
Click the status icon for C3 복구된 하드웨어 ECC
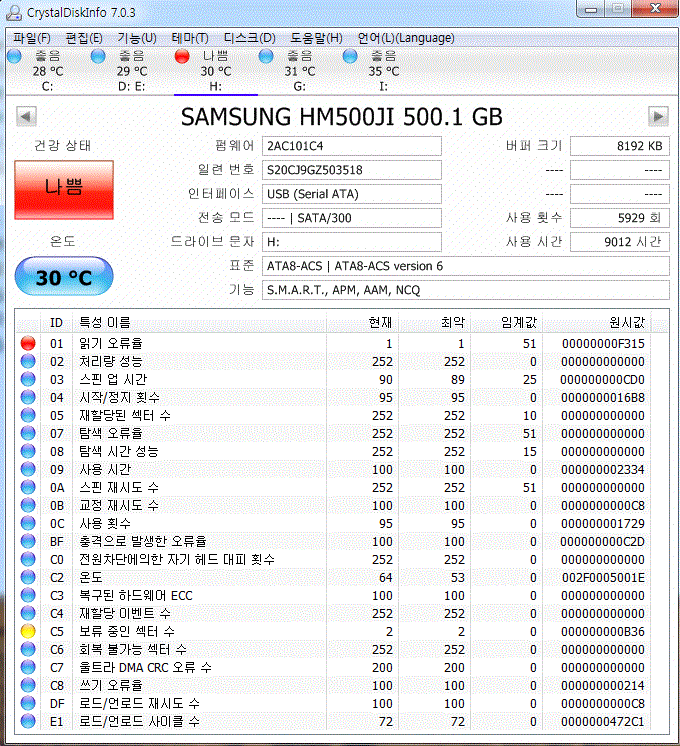coord(28,595)
